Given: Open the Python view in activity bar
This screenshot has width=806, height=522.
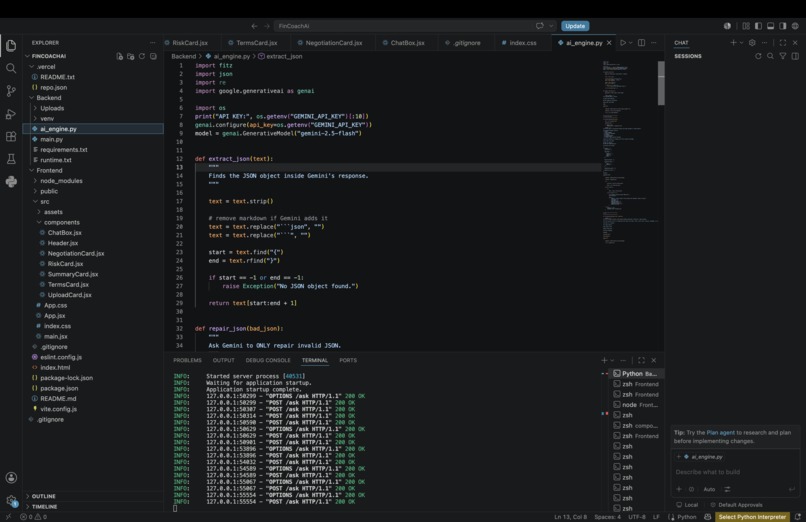Looking at the screenshot, I should tap(11, 181).
